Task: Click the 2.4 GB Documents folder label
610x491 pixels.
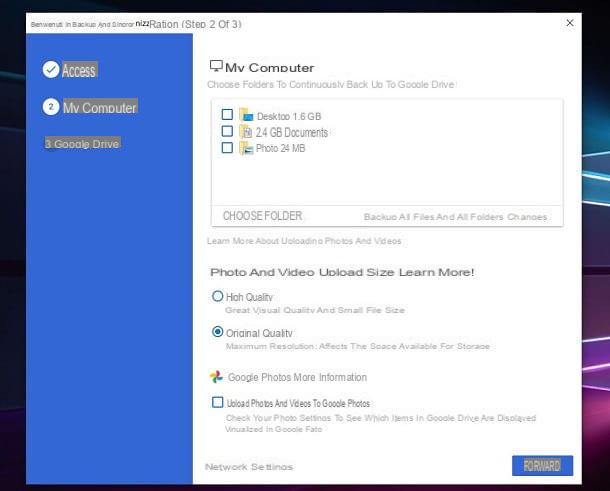Action: [292, 132]
